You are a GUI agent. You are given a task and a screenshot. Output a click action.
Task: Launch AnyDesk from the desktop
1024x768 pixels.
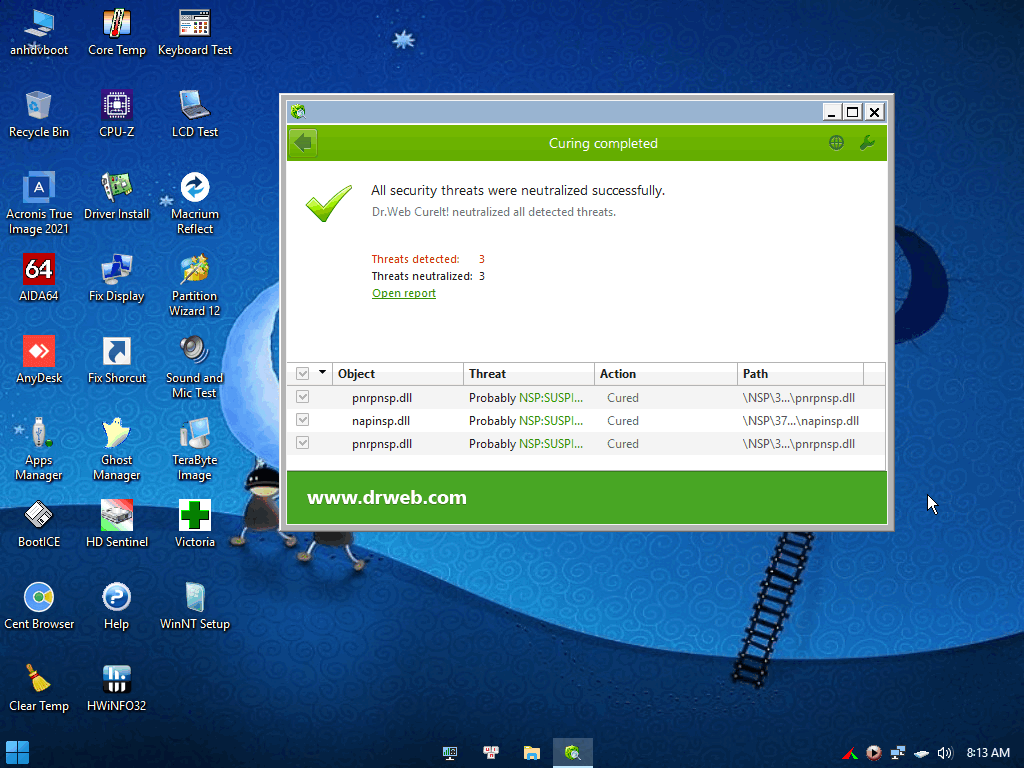39,360
